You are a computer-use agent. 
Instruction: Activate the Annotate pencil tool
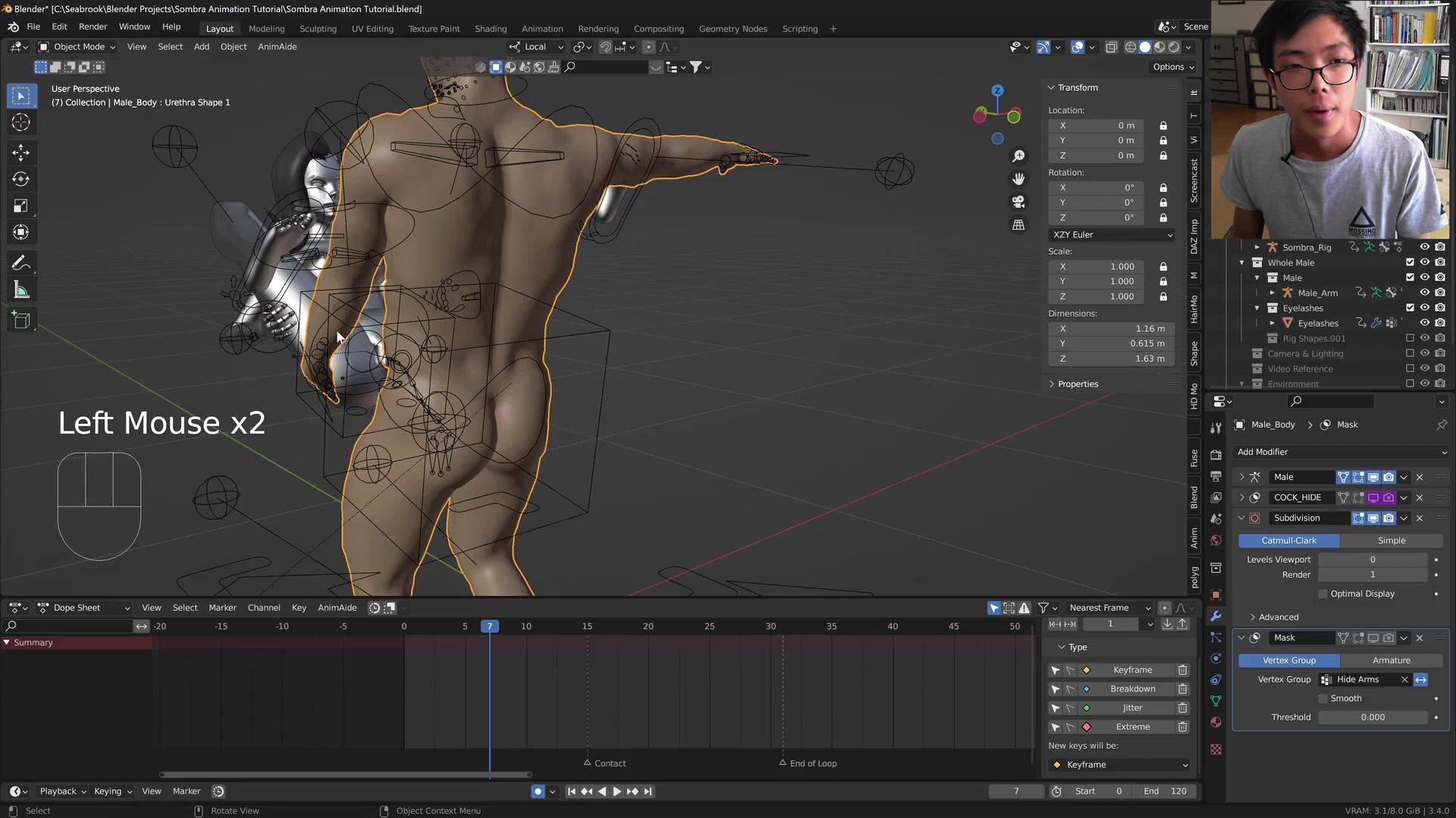click(x=20, y=263)
